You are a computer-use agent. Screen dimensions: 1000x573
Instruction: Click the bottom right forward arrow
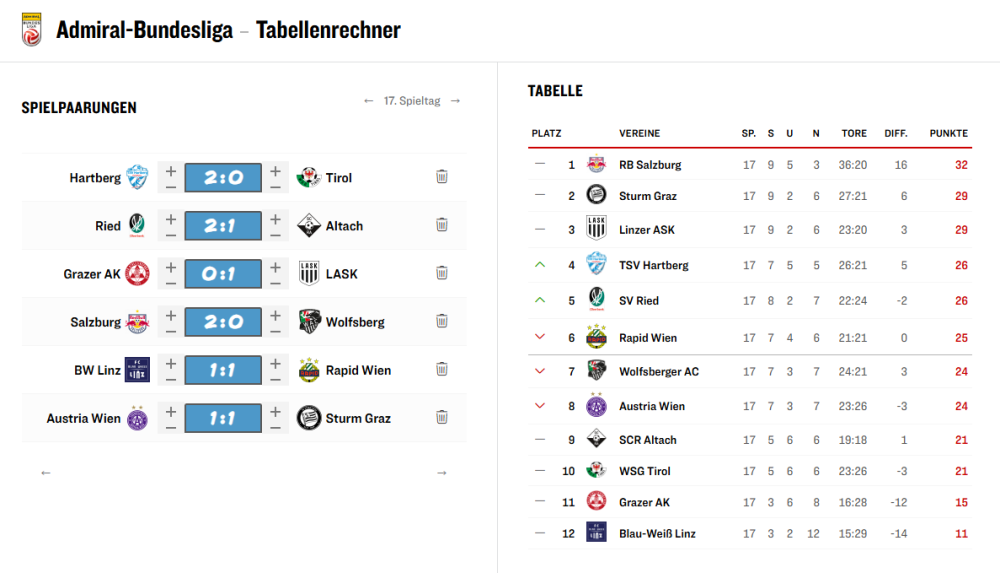442,473
